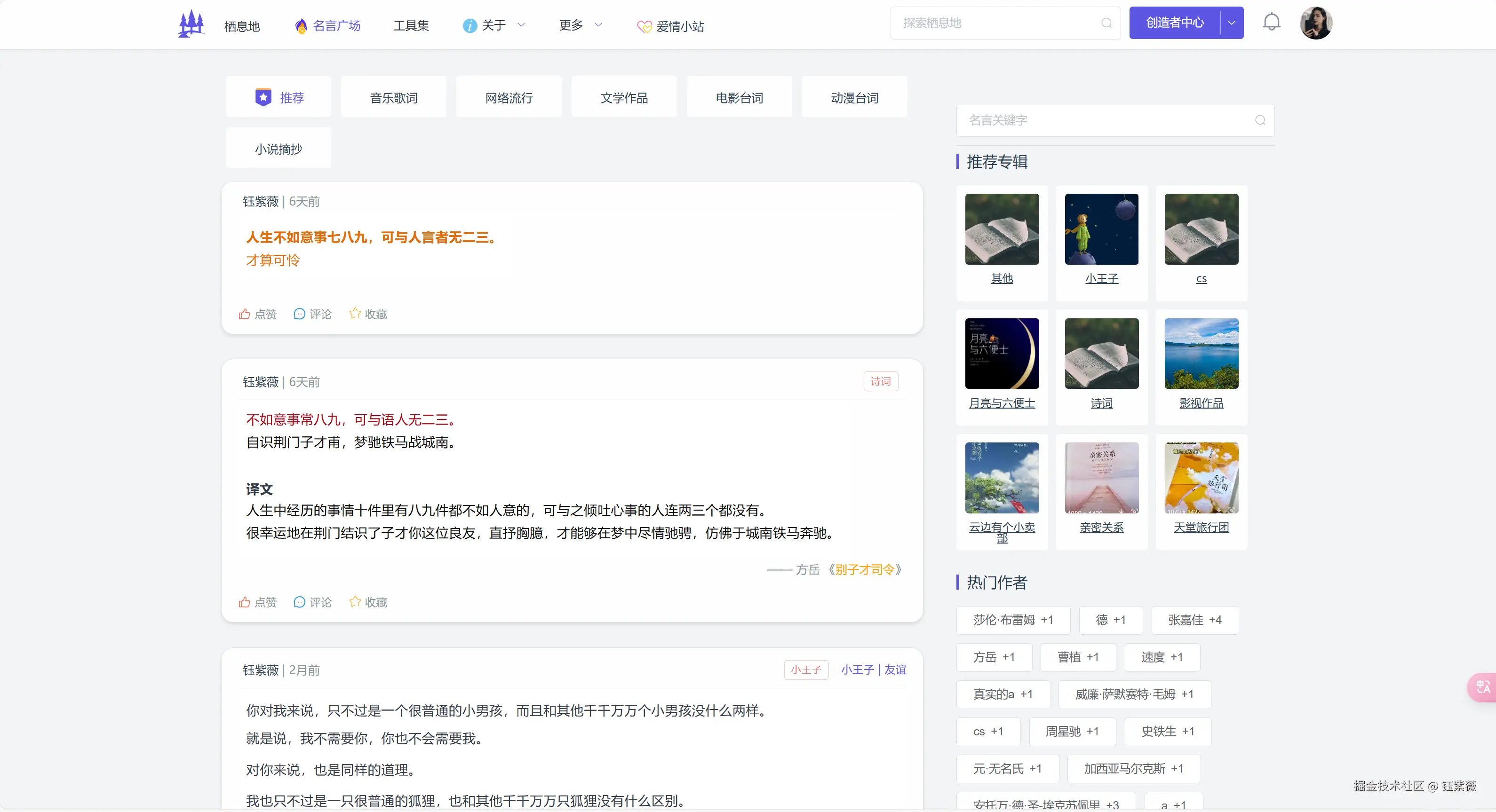Expand the 更多 dropdown menu

click(x=599, y=25)
